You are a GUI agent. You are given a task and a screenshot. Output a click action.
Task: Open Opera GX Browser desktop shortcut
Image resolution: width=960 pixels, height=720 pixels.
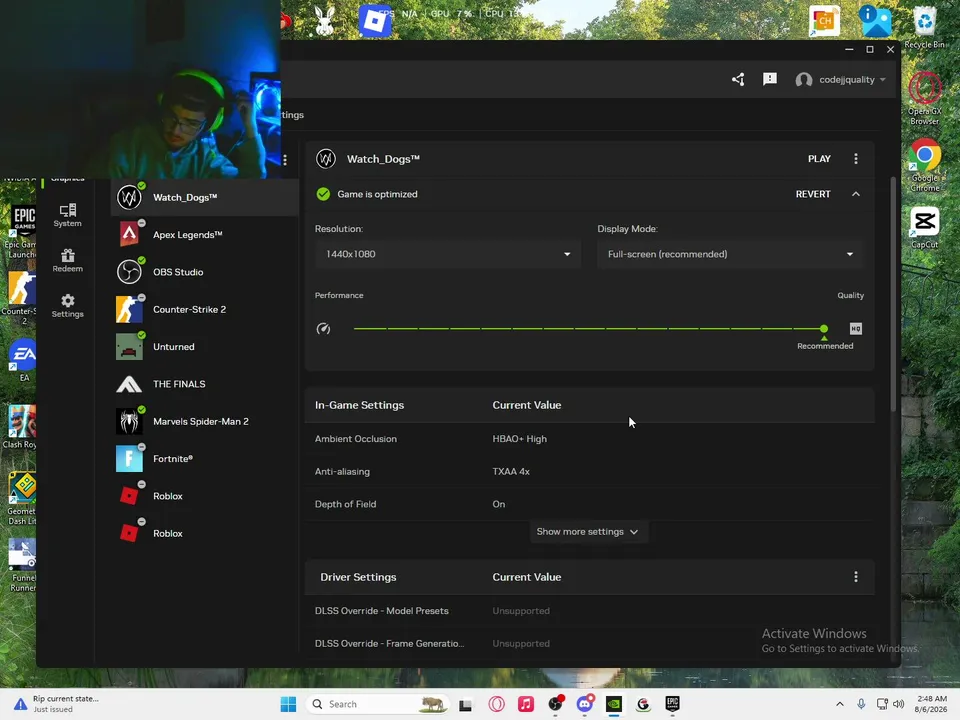coord(924,98)
